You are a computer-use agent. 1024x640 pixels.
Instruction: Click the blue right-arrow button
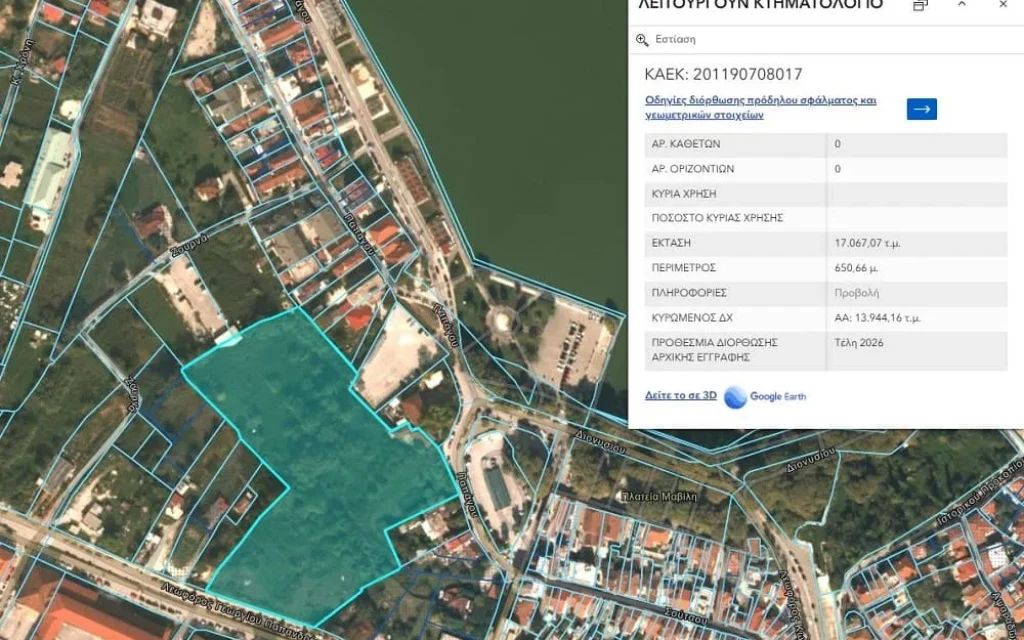tap(921, 109)
